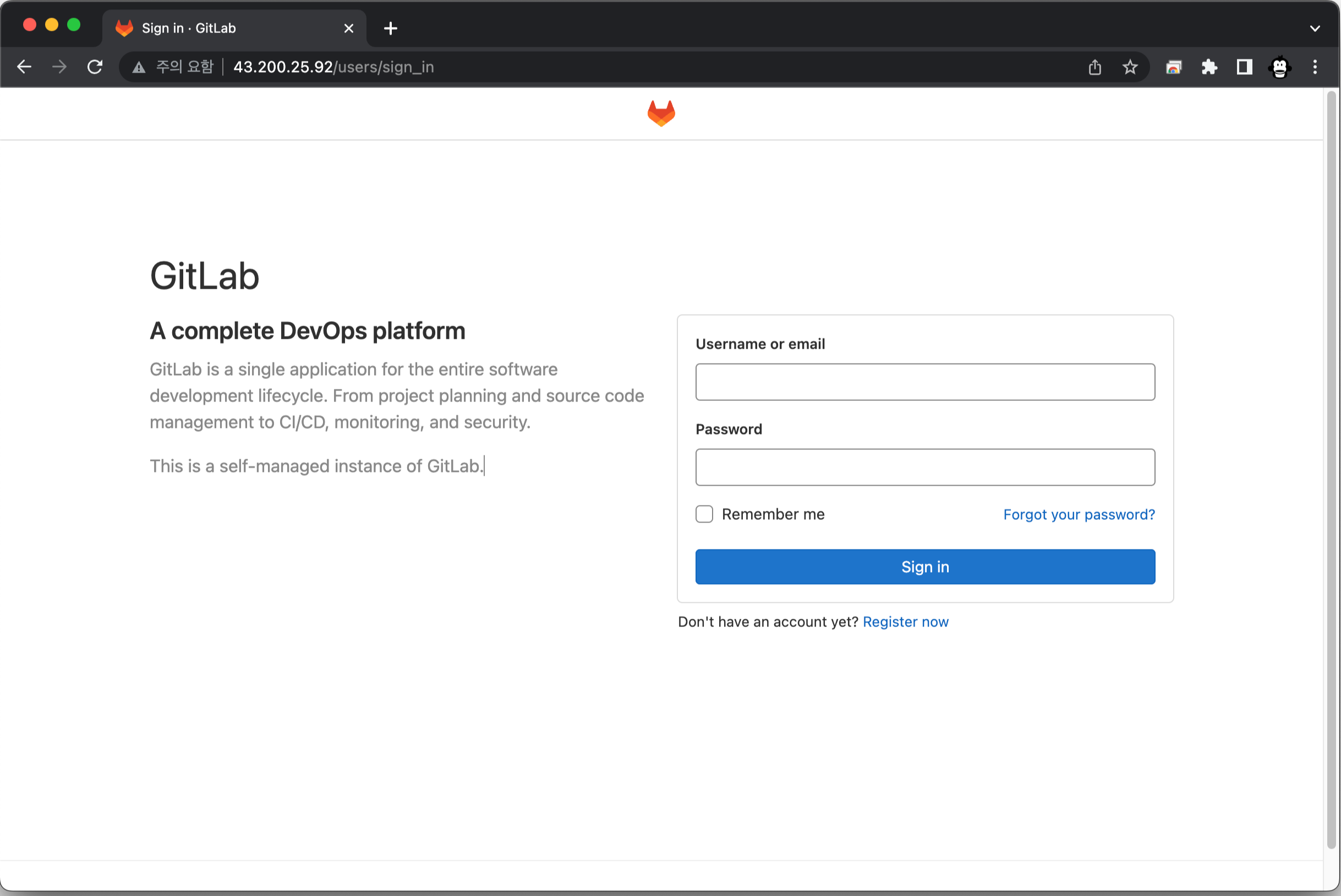Expand the tab search chevron
1341x896 pixels.
[1315, 28]
